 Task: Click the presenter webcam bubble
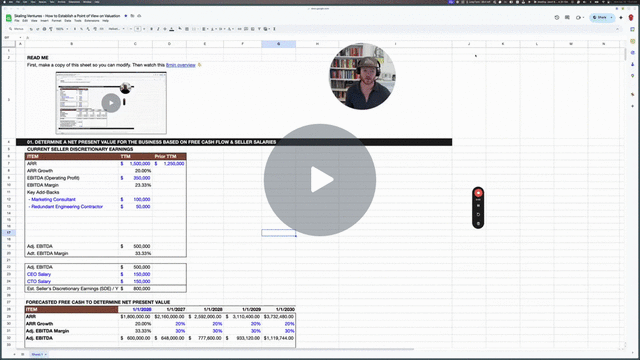[x=362, y=76]
